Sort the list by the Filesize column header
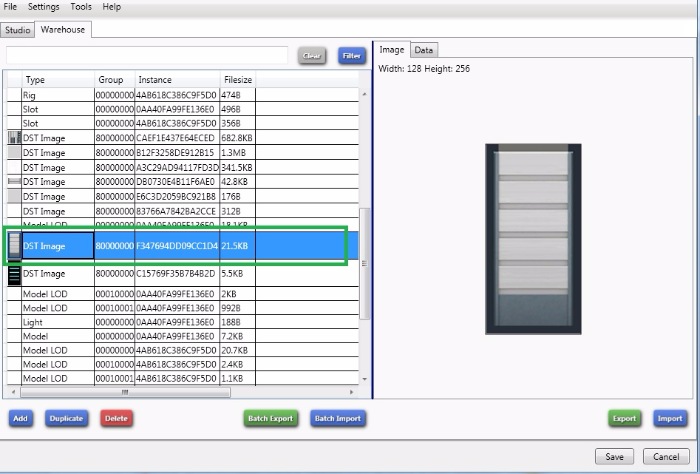 238,79
